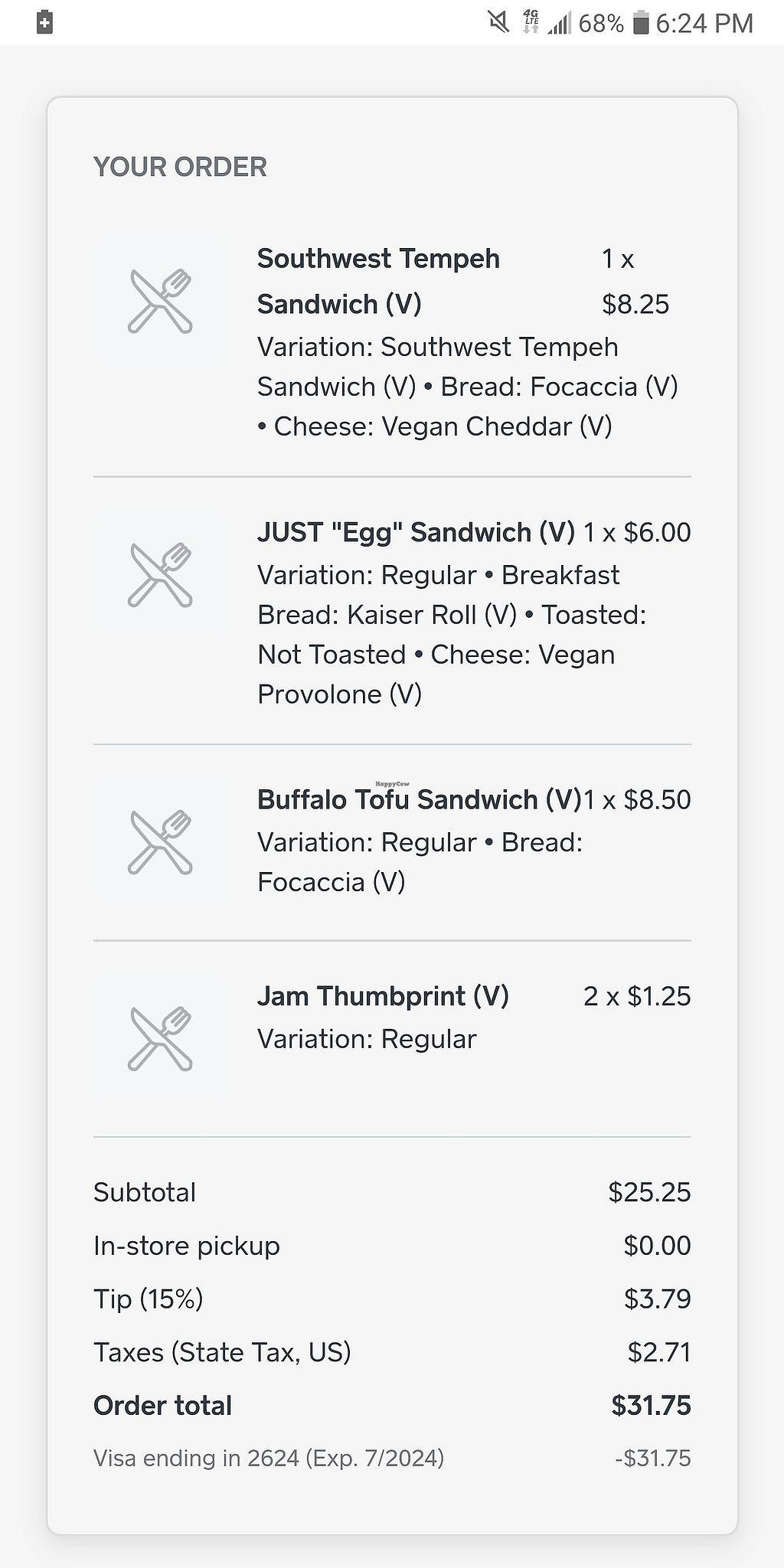Select the Jam Thumbprint (V) title
The image size is (784, 1568).
click(383, 996)
